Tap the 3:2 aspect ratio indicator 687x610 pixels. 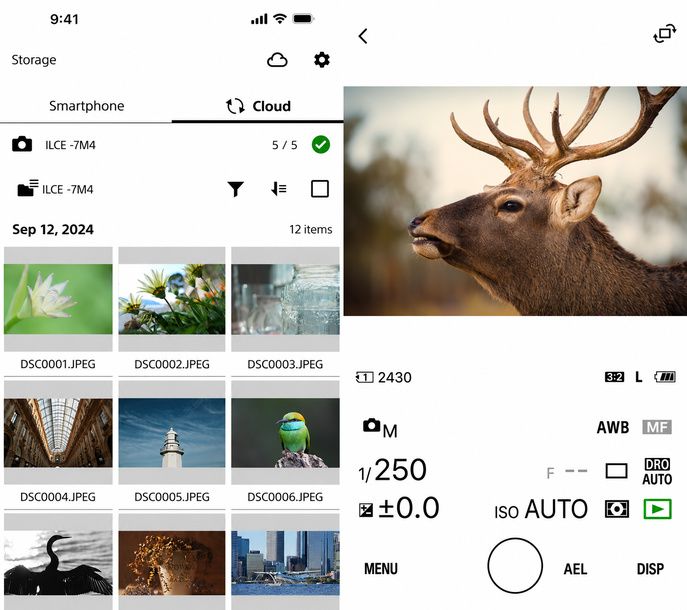(x=614, y=377)
